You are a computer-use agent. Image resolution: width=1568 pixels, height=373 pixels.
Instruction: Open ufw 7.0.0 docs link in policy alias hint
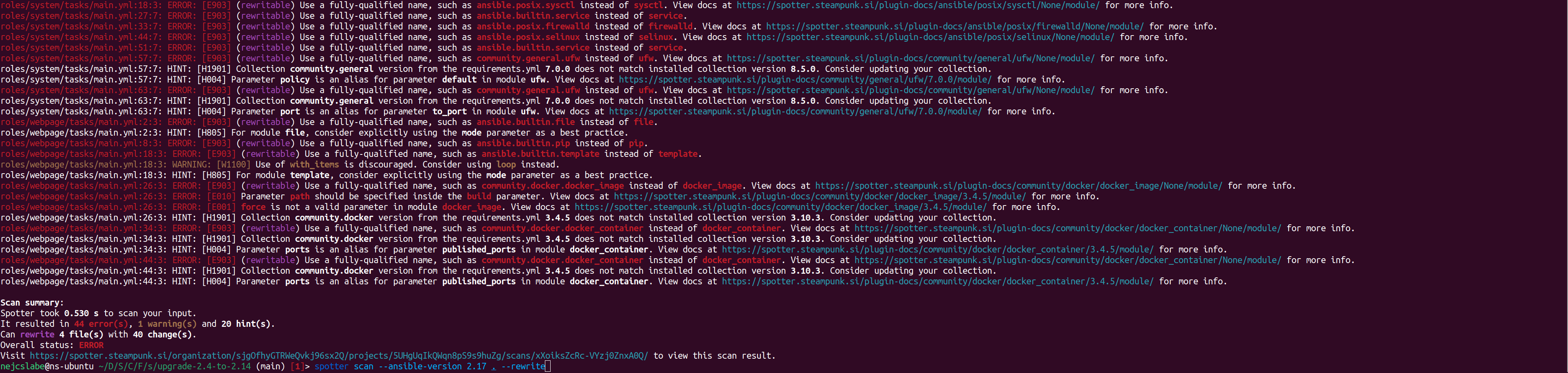click(x=805, y=80)
